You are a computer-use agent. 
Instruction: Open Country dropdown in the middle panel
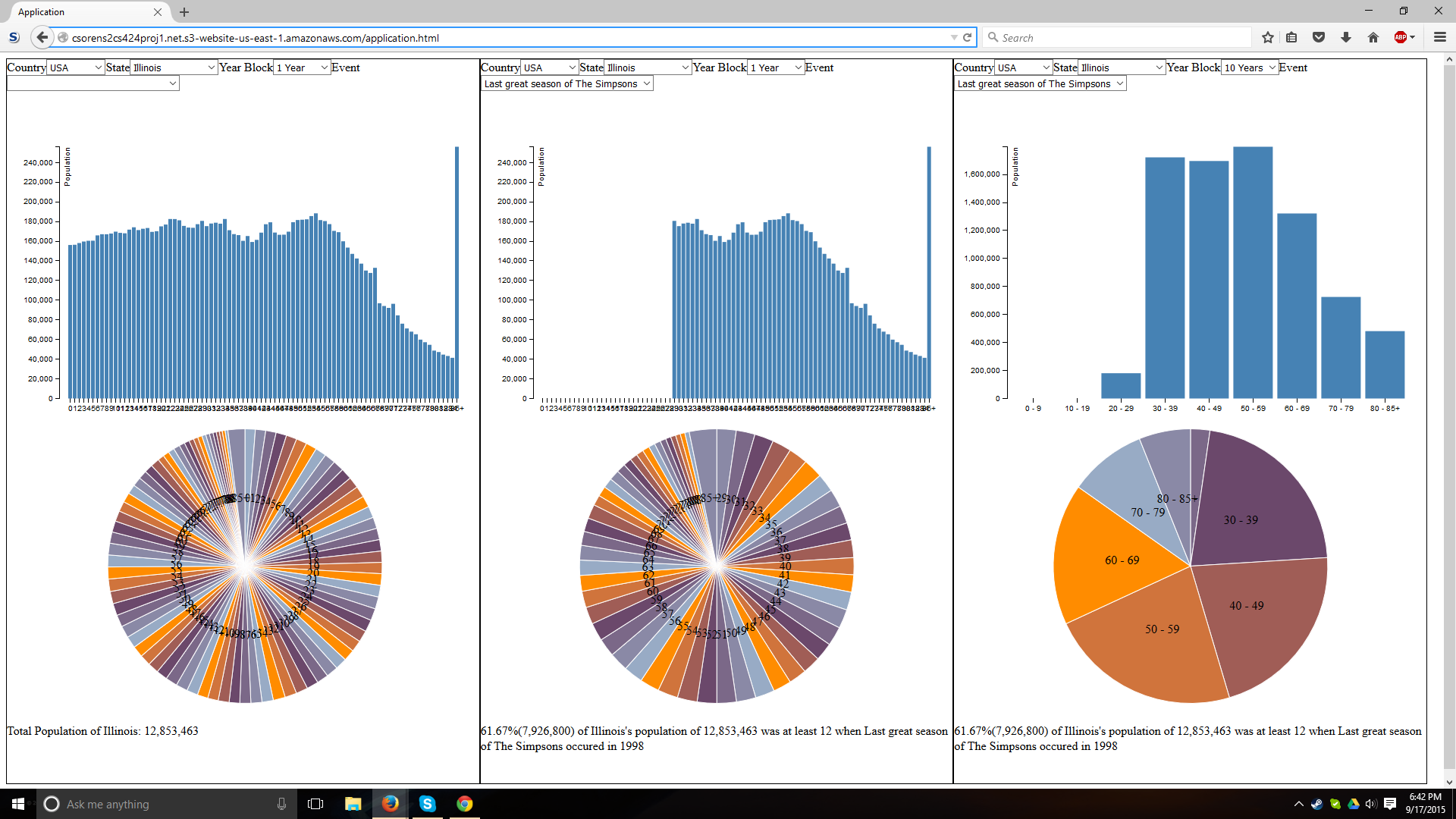[549, 67]
